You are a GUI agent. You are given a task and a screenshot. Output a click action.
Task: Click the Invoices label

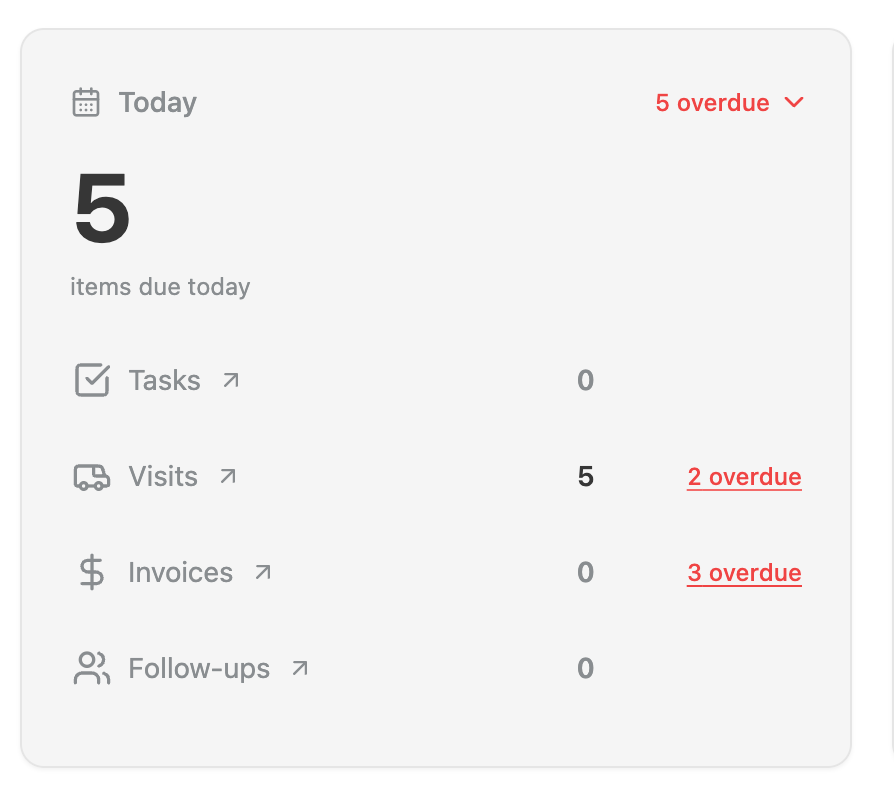coord(181,572)
